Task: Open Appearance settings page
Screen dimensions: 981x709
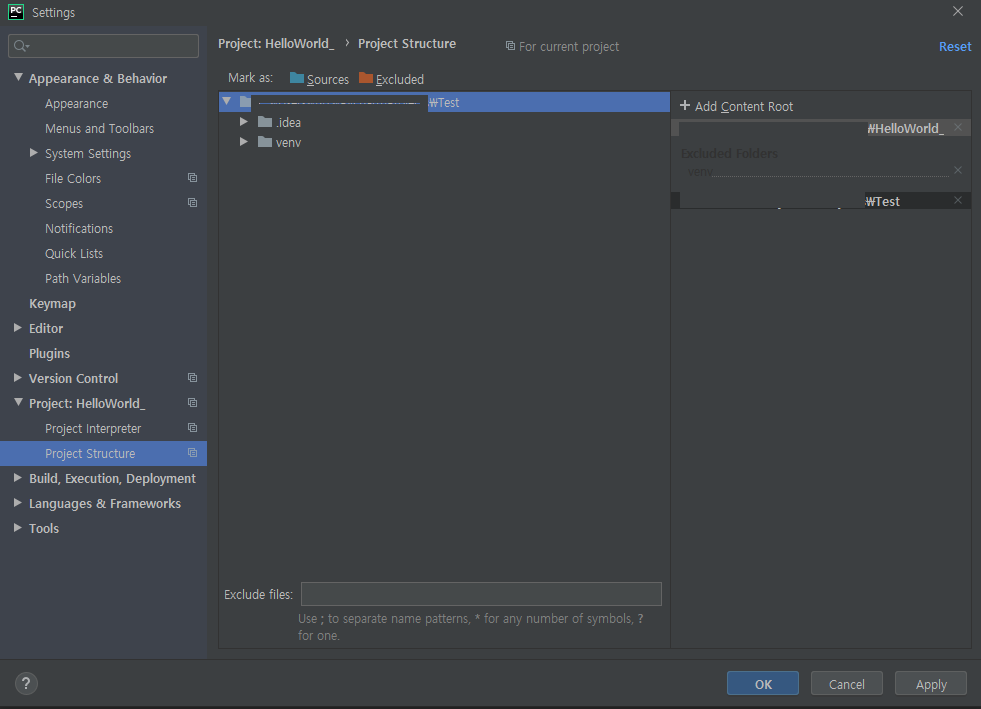Action: (76, 103)
